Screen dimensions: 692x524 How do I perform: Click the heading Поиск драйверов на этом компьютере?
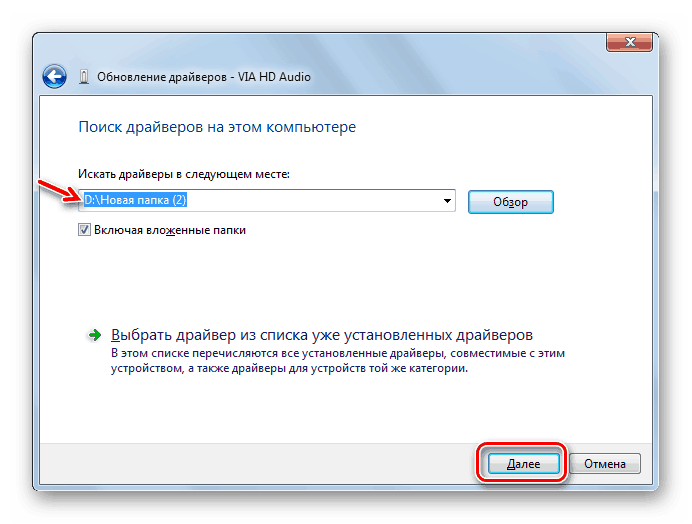point(217,127)
